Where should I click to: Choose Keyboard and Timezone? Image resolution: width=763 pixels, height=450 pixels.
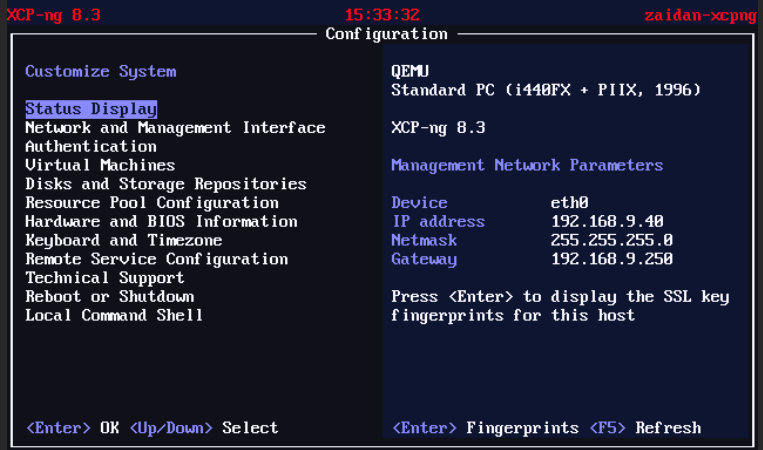click(124, 240)
